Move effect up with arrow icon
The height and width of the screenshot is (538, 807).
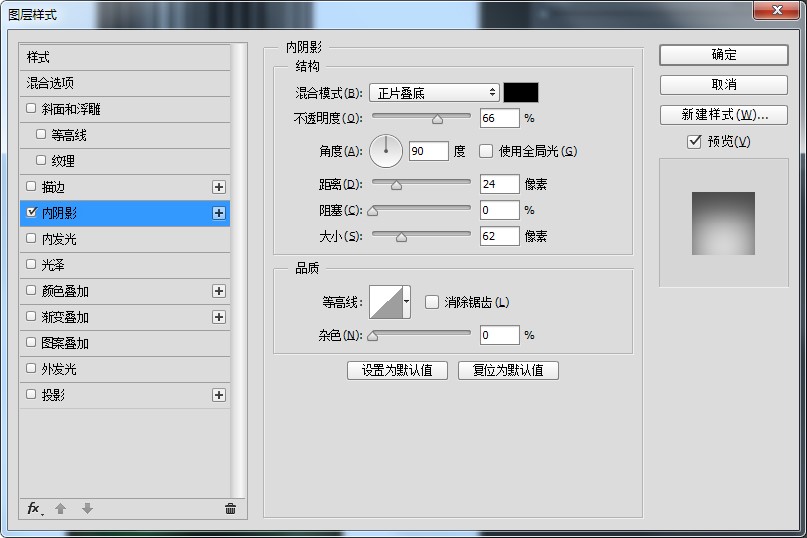click(x=61, y=509)
